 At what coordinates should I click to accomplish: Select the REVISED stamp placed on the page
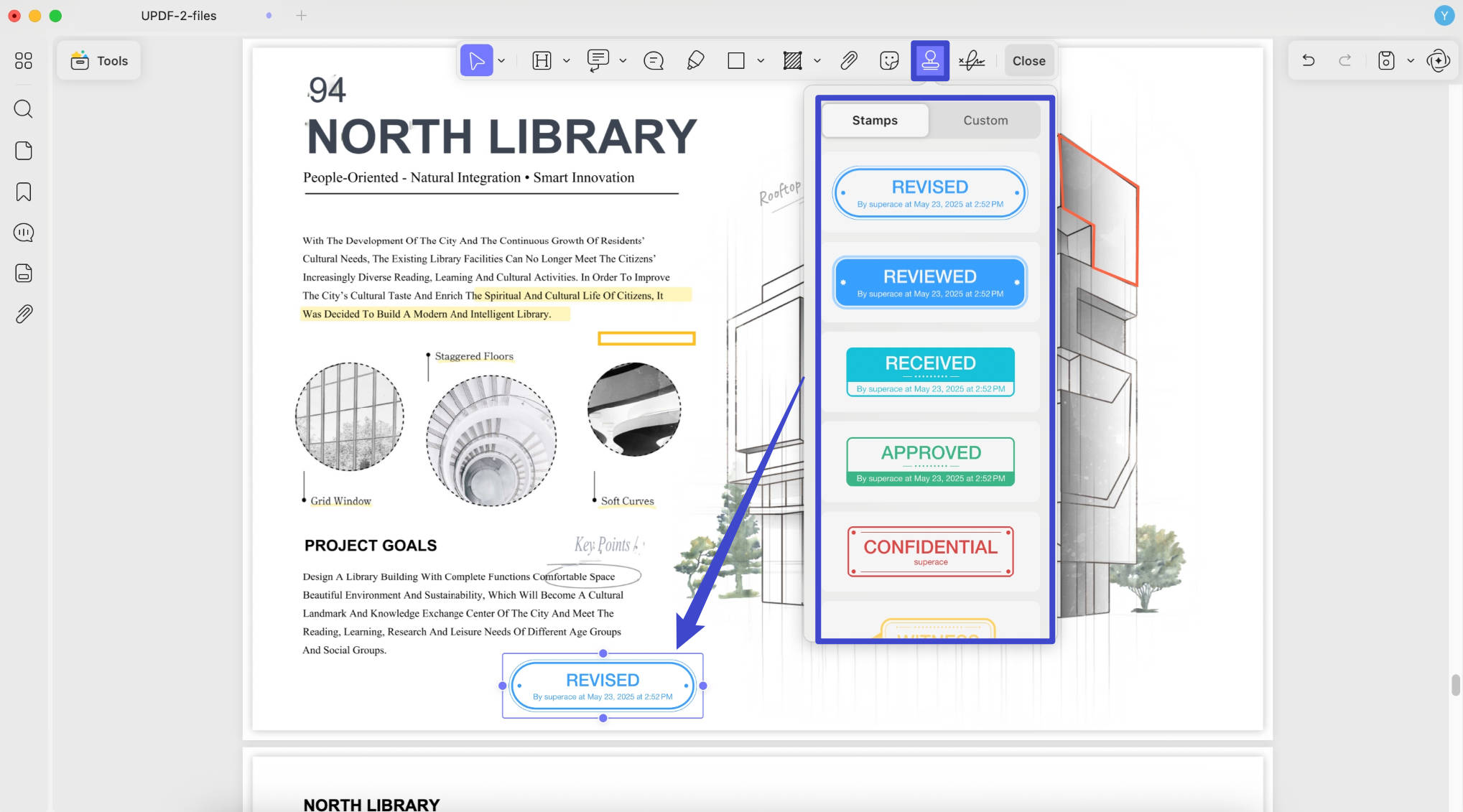tap(603, 686)
